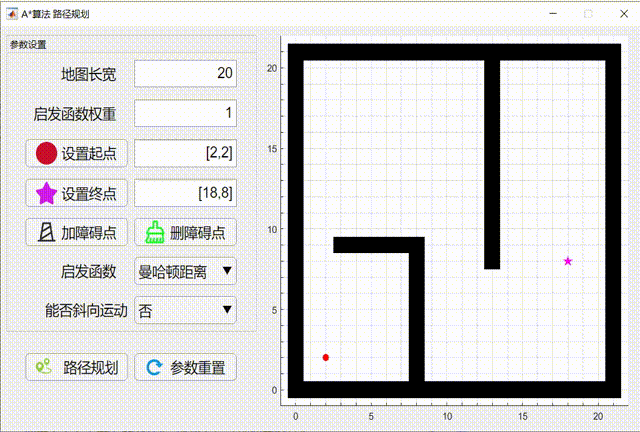
Task: Click the vertical obstacle wall hanging from top
Action: (492, 165)
